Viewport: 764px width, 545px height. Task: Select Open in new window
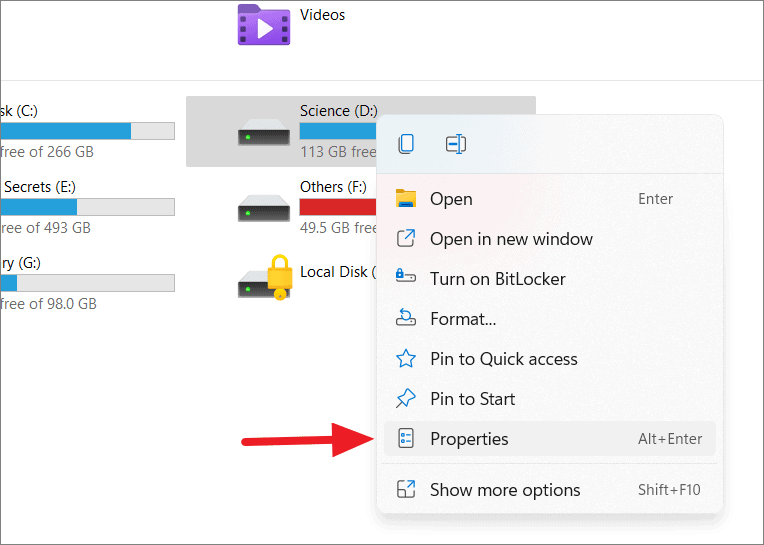[511, 239]
